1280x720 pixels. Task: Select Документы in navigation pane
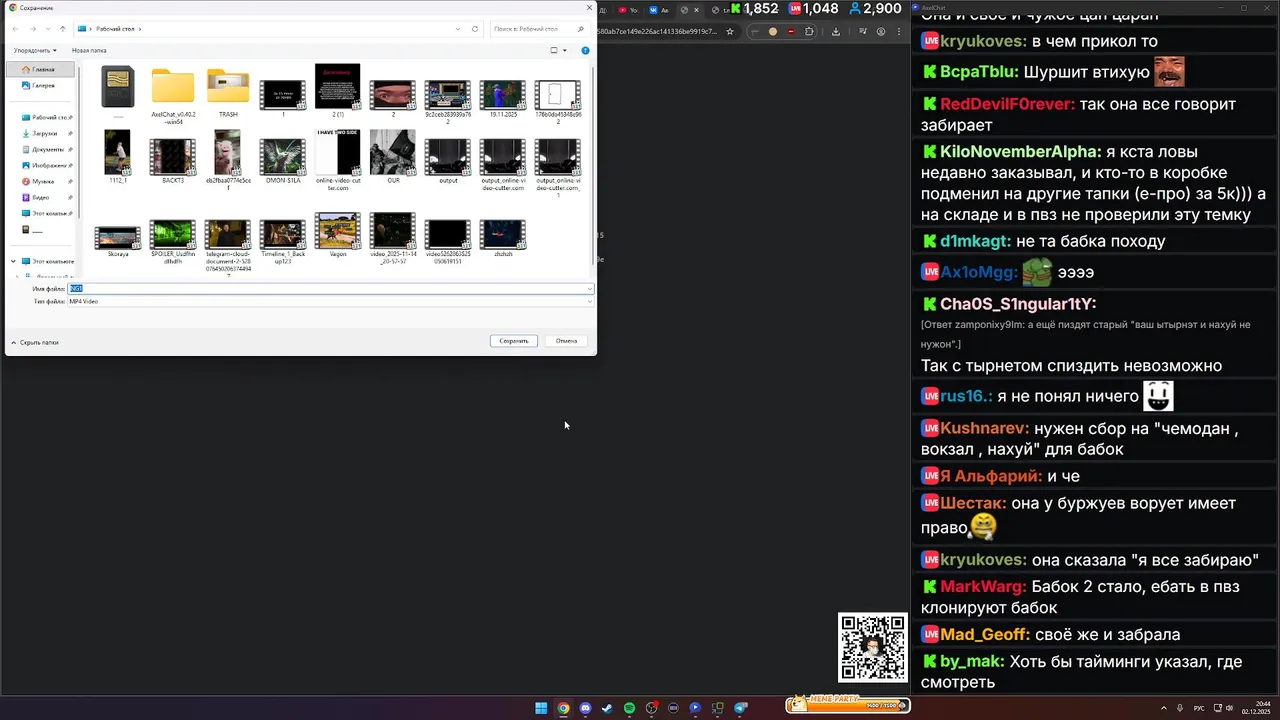46,149
